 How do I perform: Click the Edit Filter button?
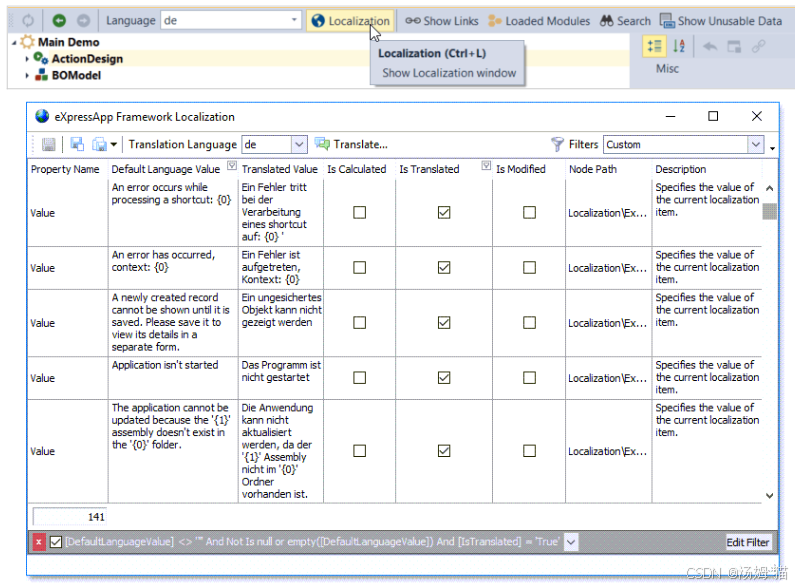[748, 542]
